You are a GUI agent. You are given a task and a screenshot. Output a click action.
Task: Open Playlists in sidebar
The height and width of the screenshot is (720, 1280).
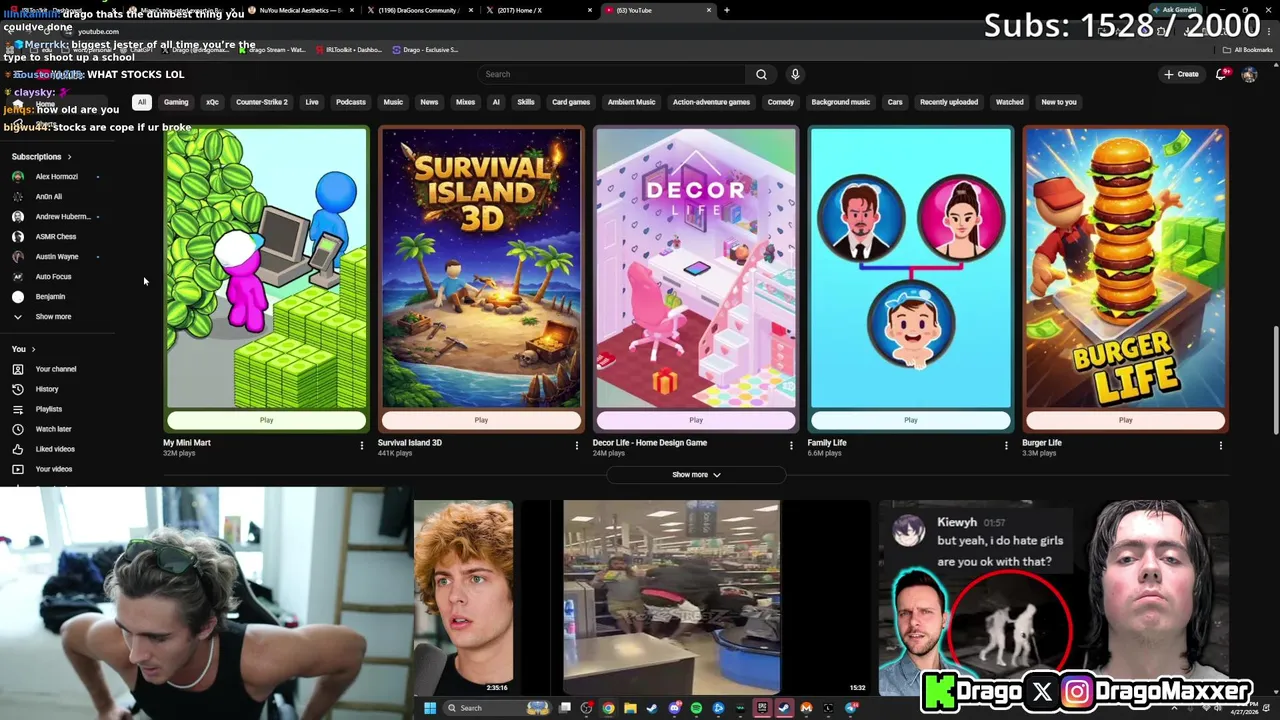coord(48,409)
